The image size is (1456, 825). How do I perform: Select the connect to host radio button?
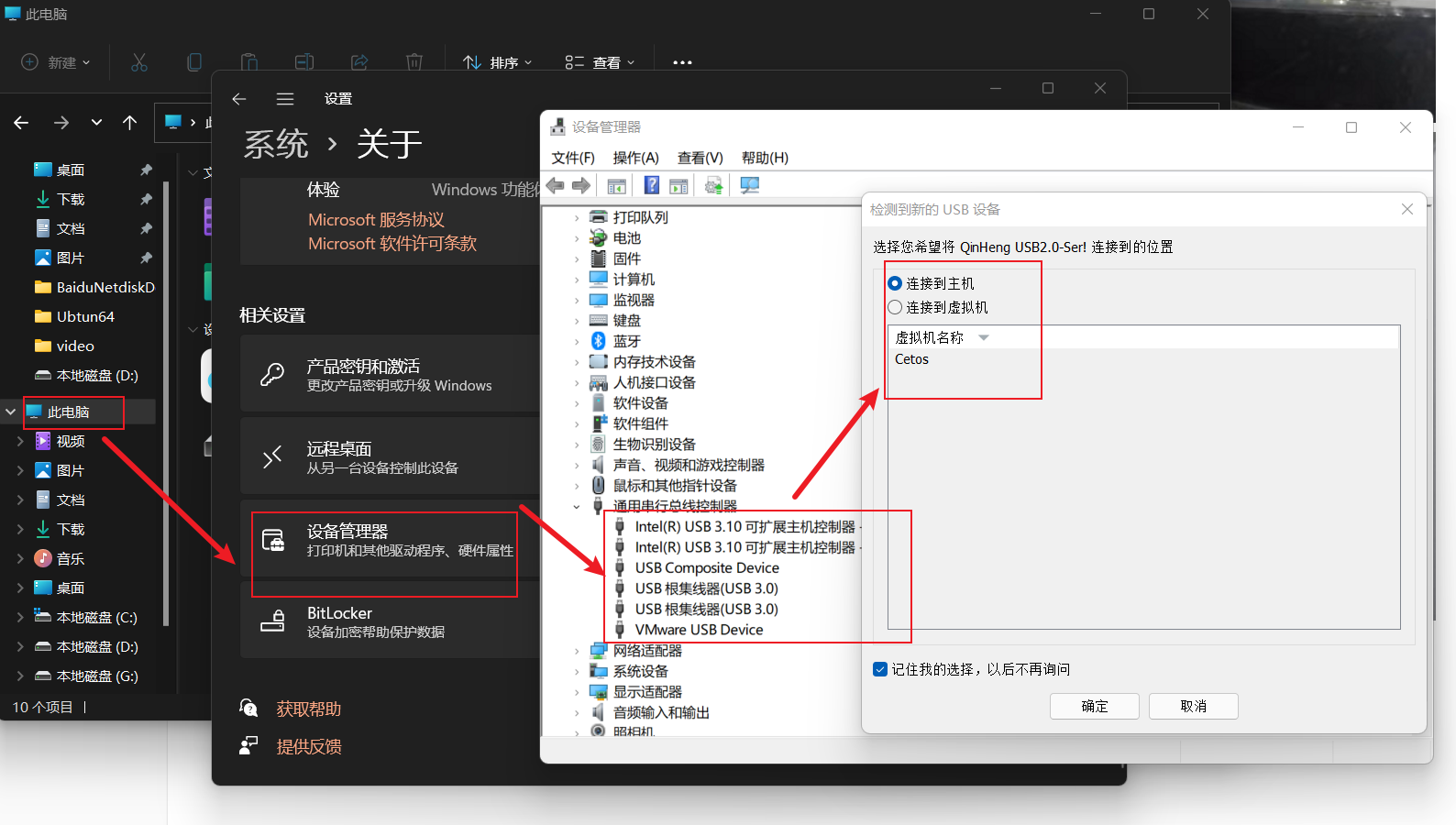[895, 283]
